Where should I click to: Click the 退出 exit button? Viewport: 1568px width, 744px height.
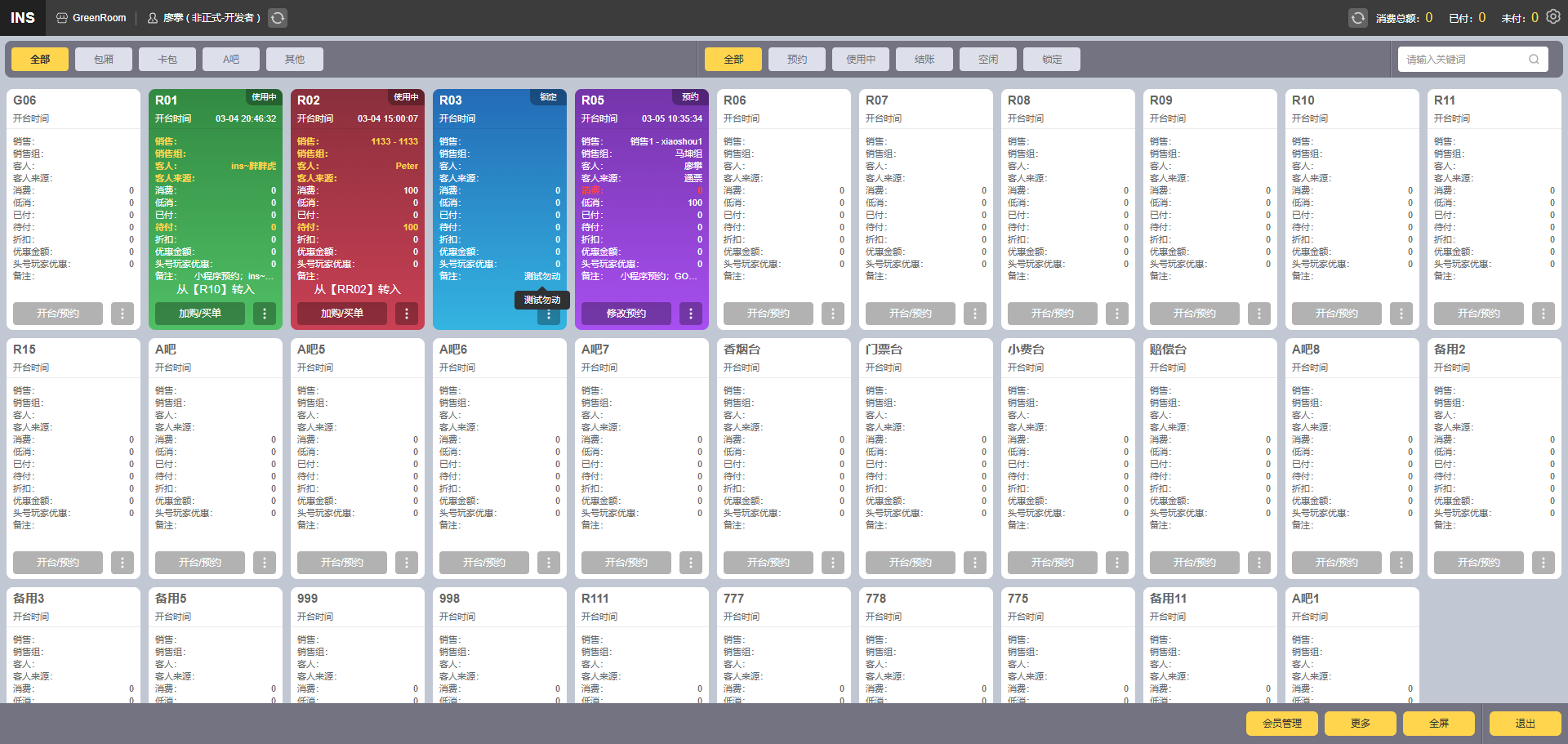(1526, 724)
